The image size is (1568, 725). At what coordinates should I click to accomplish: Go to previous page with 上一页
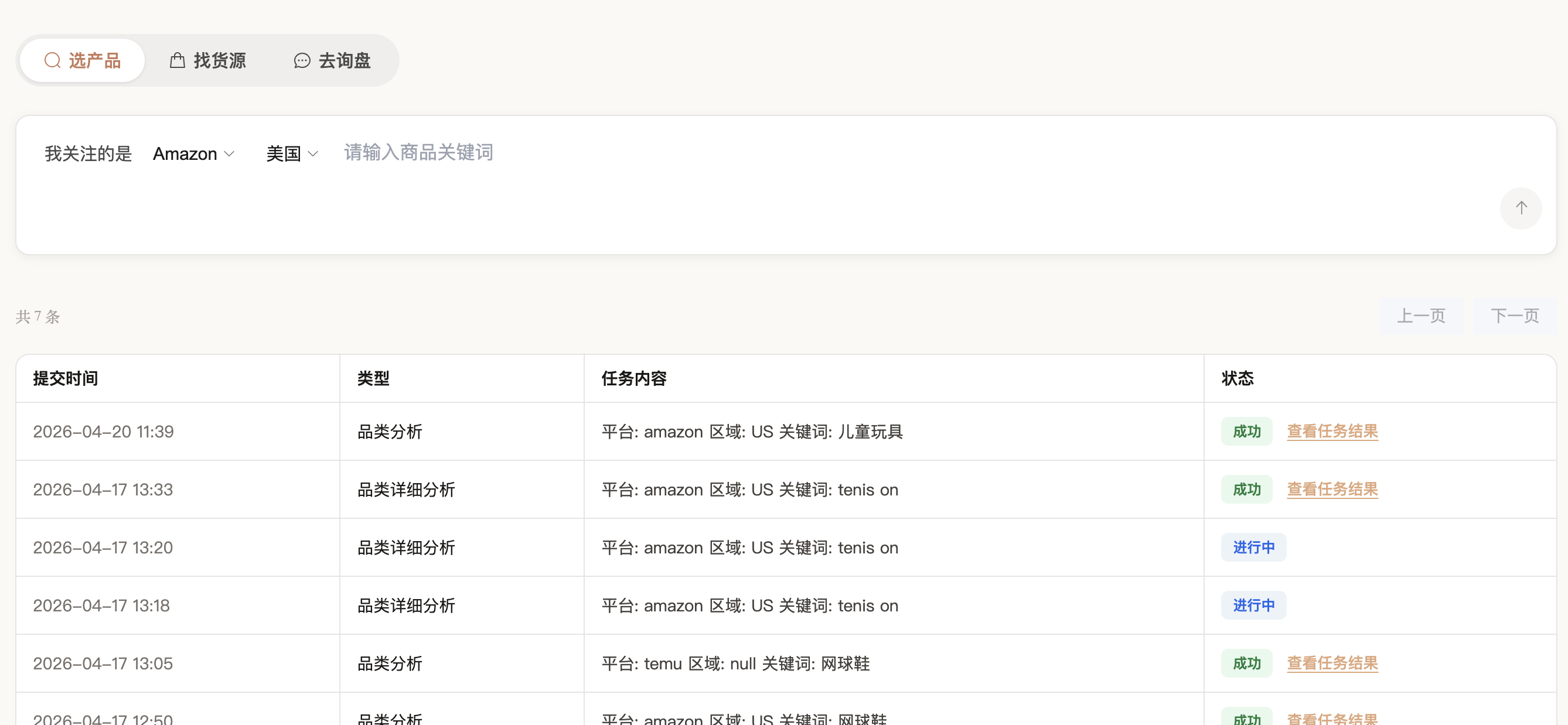click(x=1421, y=316)
